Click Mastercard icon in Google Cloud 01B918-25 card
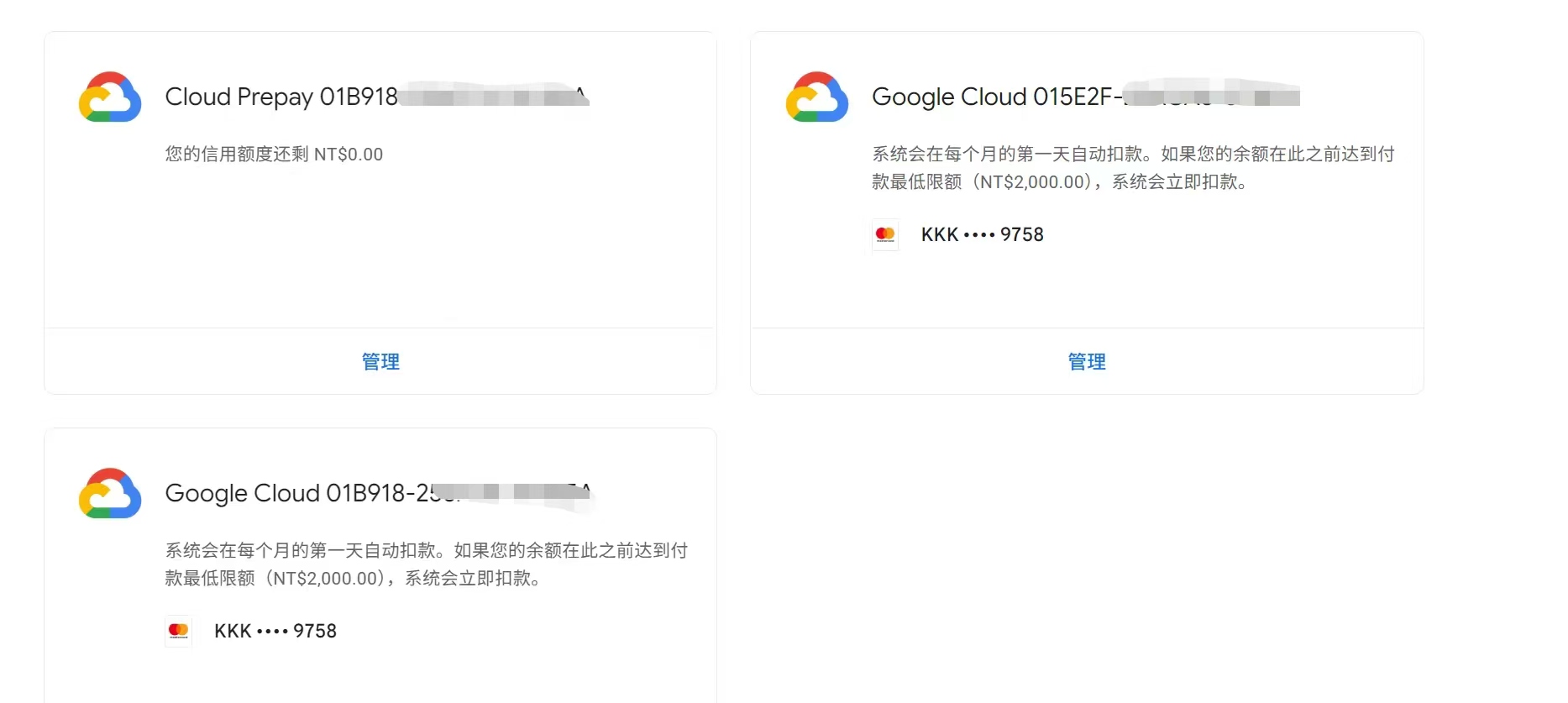The width and height of the screenshot is (1568, 703). [178, 632]
